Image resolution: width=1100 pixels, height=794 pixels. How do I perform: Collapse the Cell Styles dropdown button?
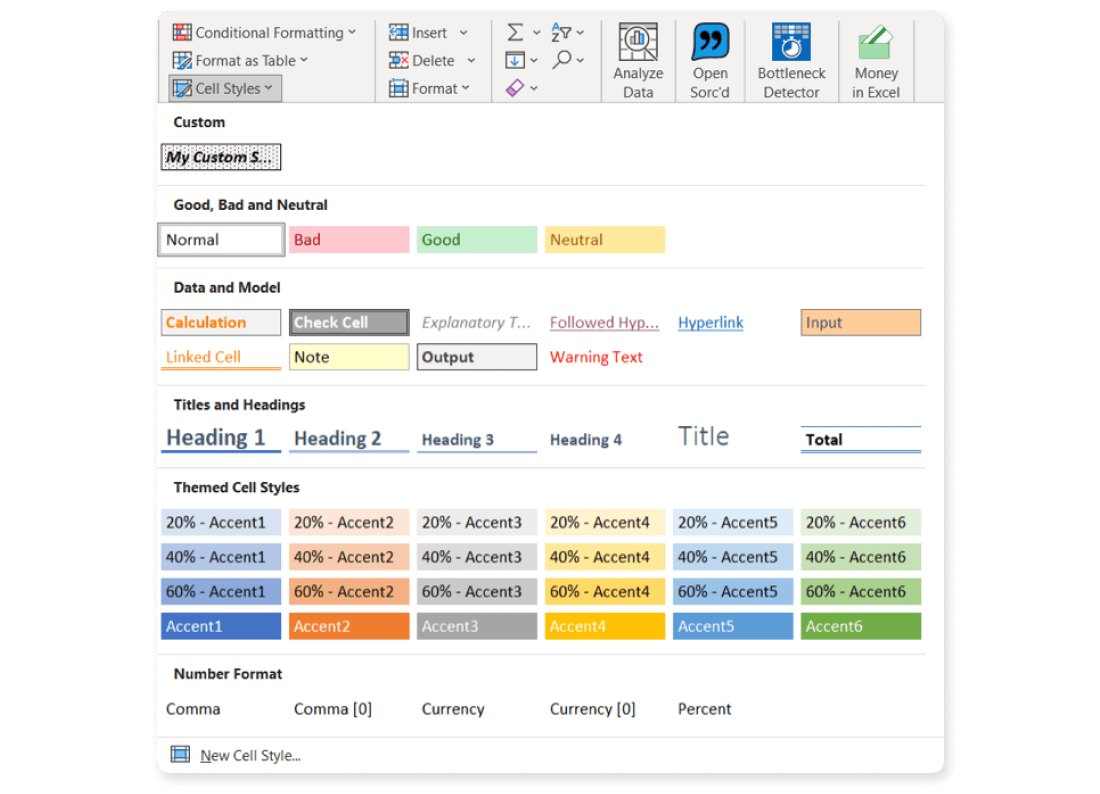(224, 88)
